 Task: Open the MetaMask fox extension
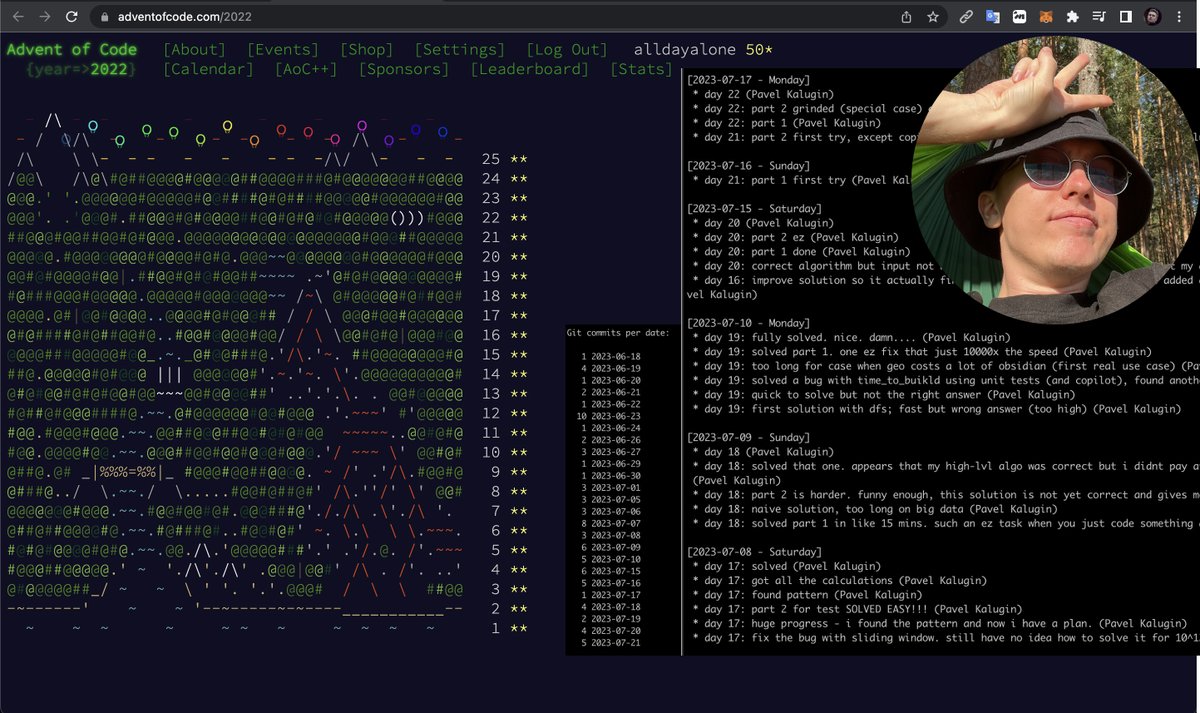tap(1046, 17)
